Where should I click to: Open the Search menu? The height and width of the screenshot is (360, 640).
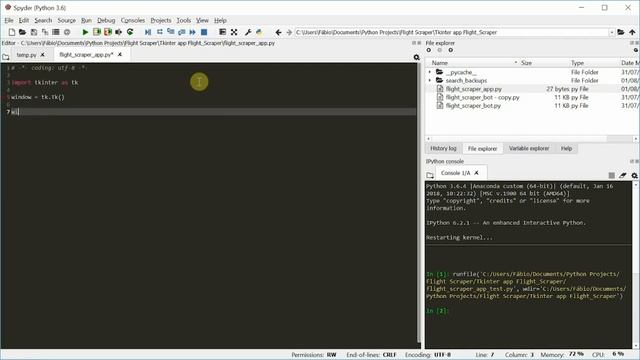click(x=43, y=20)
